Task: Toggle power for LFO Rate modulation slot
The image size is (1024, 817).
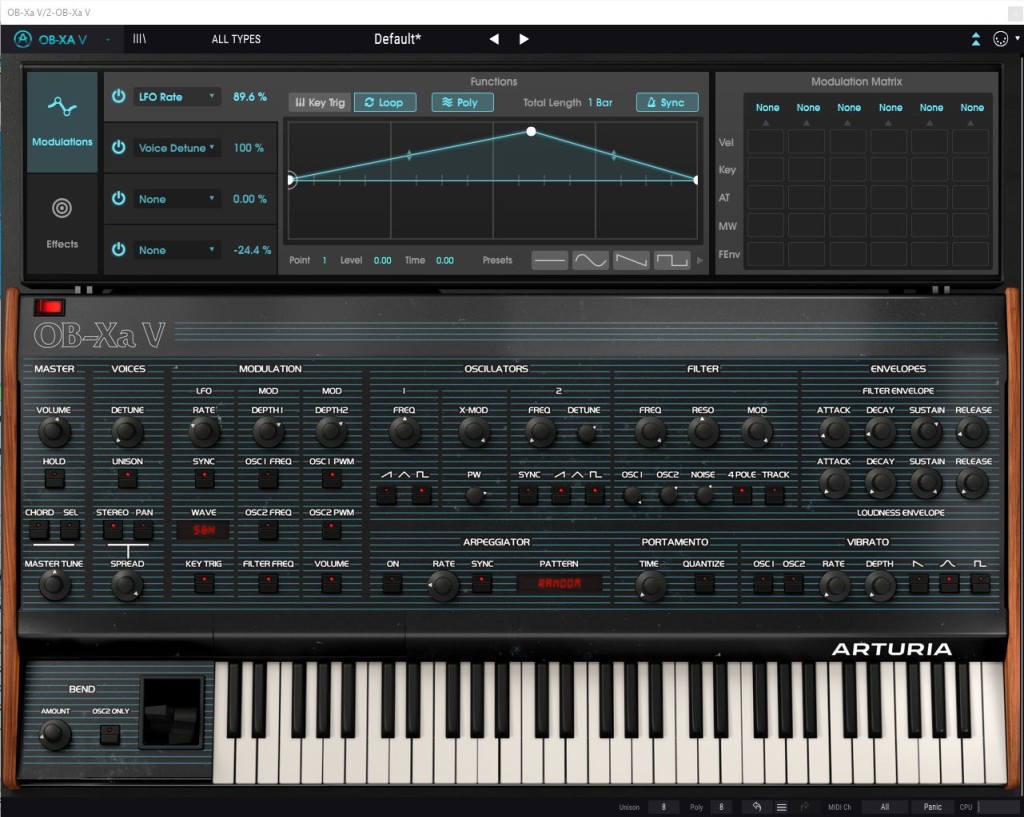Action: pos(119,97)
